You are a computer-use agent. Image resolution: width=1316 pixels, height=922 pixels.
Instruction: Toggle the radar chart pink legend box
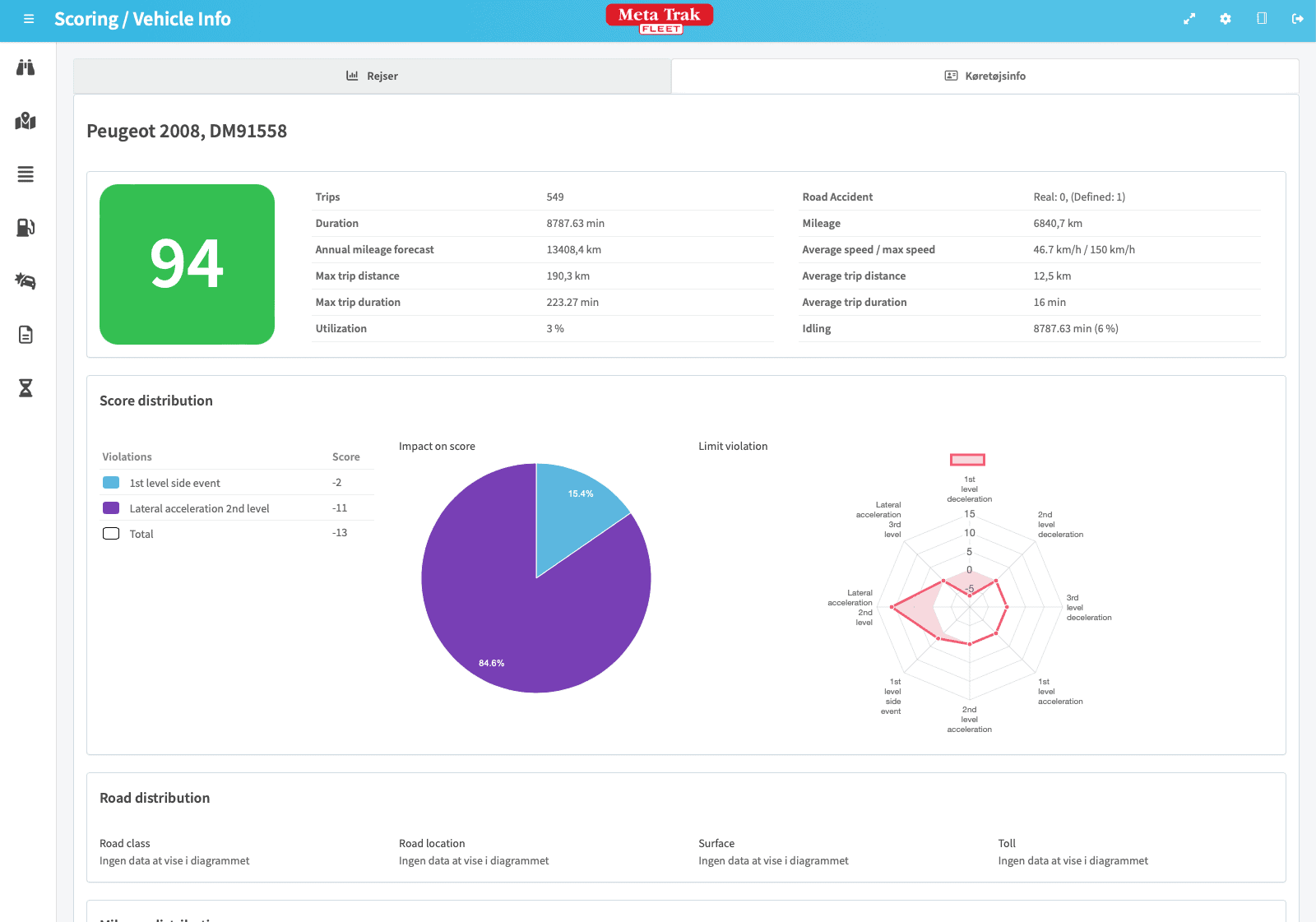click(967, 460)
